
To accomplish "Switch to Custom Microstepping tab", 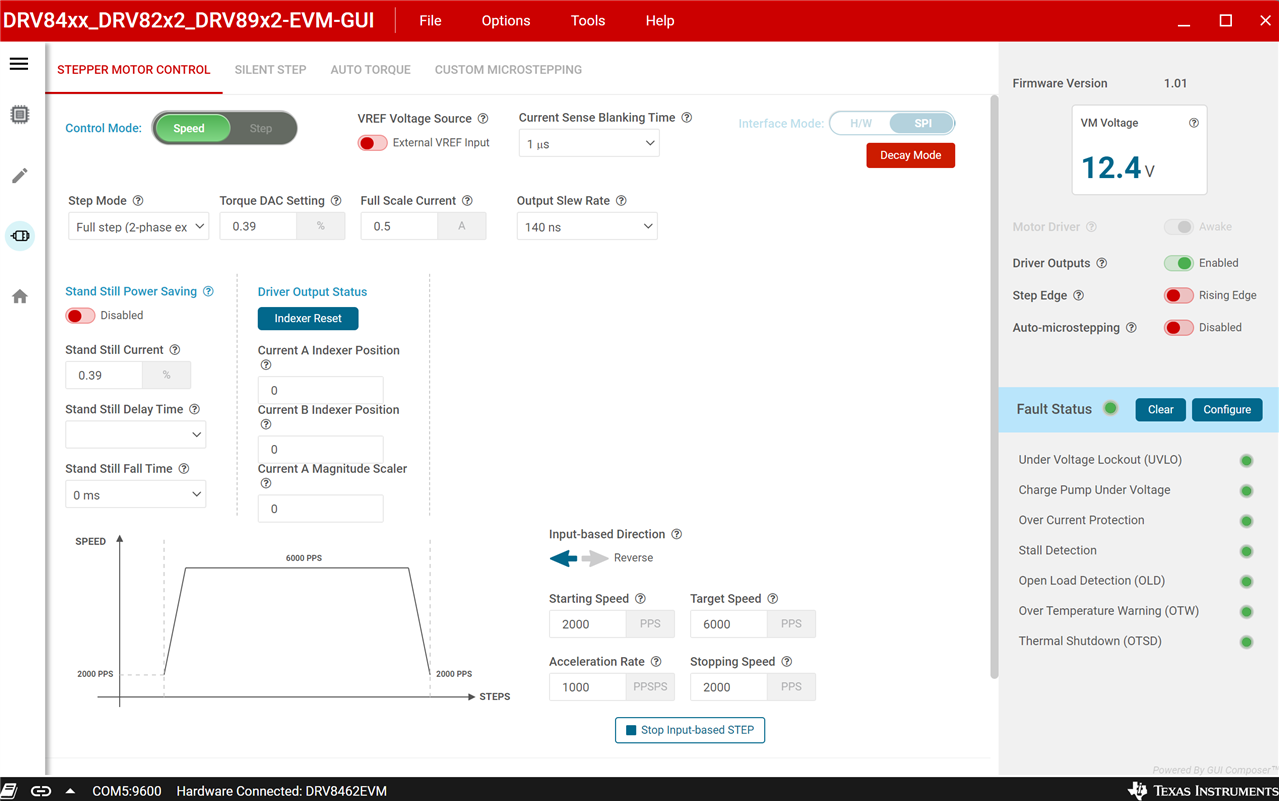I will pos(508,70).
